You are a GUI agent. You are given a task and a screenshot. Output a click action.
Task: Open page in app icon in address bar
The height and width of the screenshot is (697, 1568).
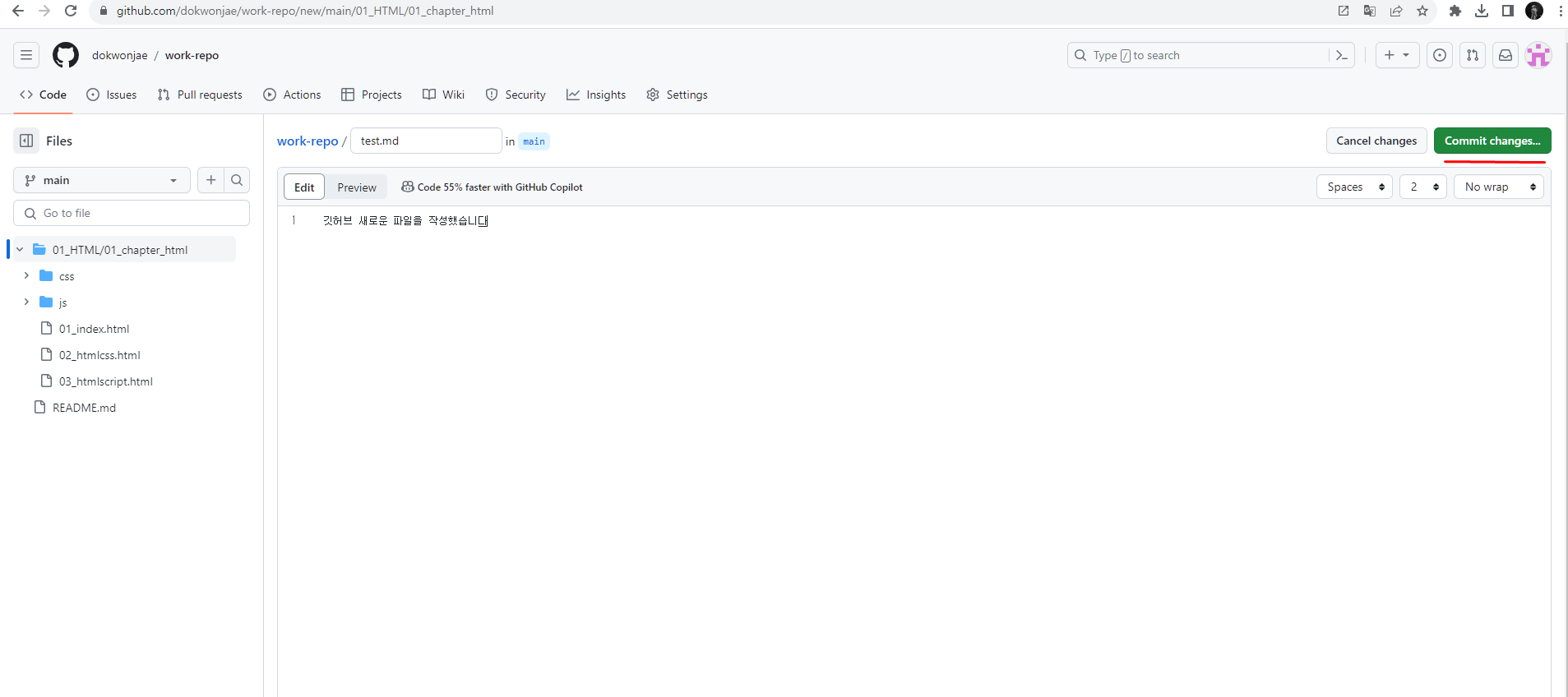(1344, 11)
